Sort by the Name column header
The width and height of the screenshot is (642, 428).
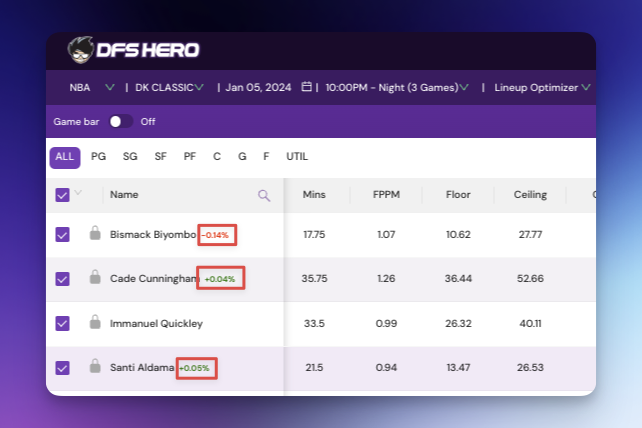click(x=124, y=195)
